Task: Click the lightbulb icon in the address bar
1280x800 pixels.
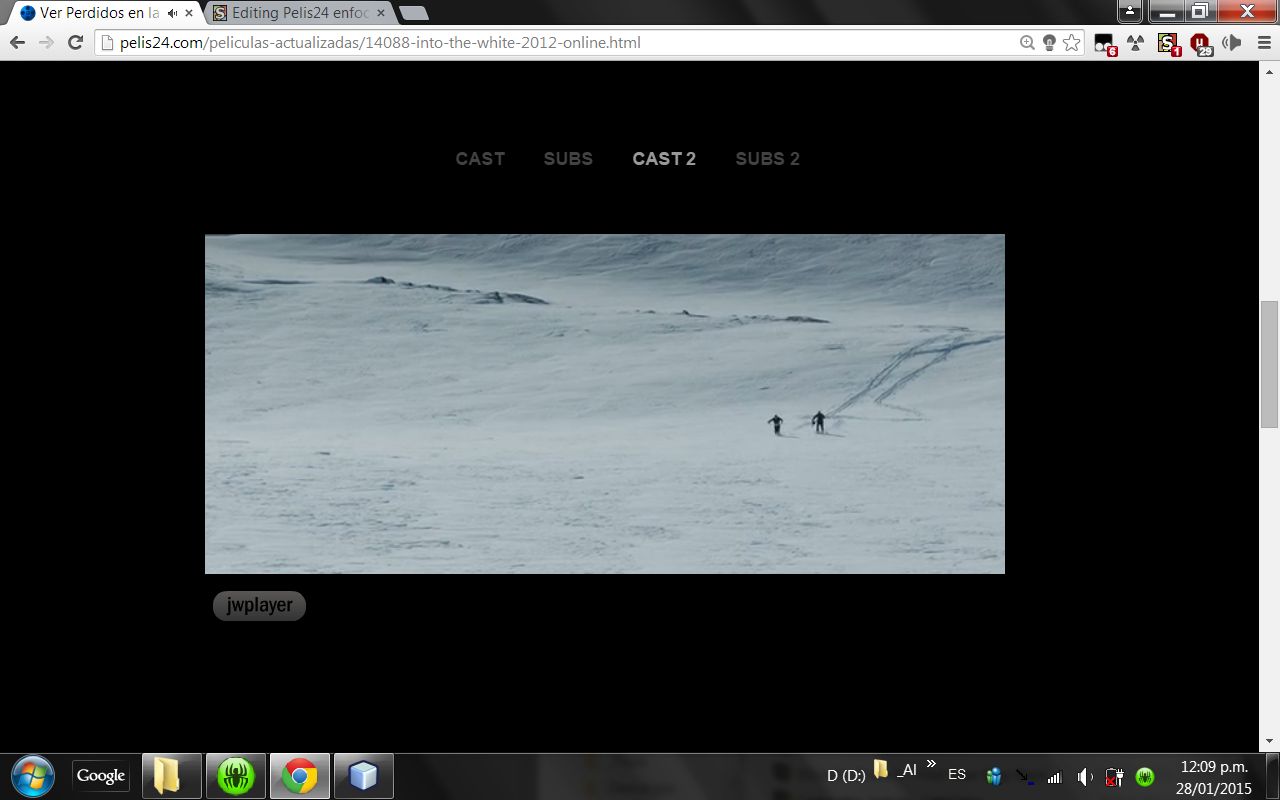Action: pos(1049,43)
